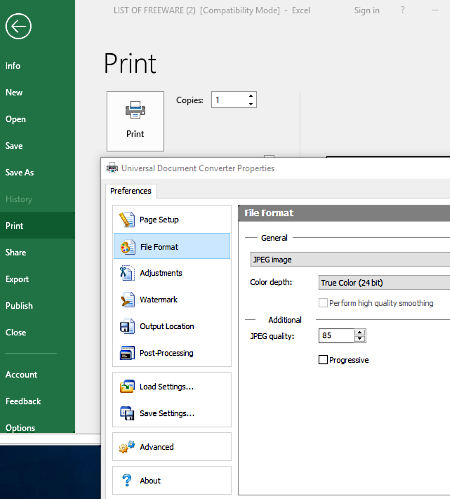Click the Sign in link
This screenshot has width=450, height=499.
click(367, 10)
